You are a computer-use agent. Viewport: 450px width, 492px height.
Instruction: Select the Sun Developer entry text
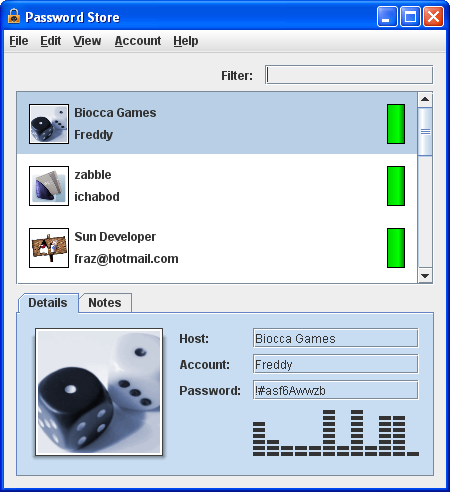click(115, 237)
